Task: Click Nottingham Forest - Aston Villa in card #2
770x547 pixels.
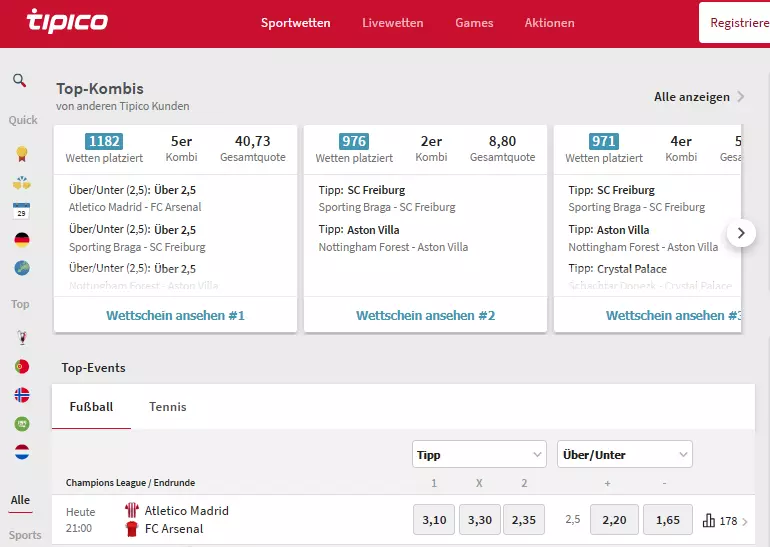Action: pyautogui.click(x=393, y=247)
